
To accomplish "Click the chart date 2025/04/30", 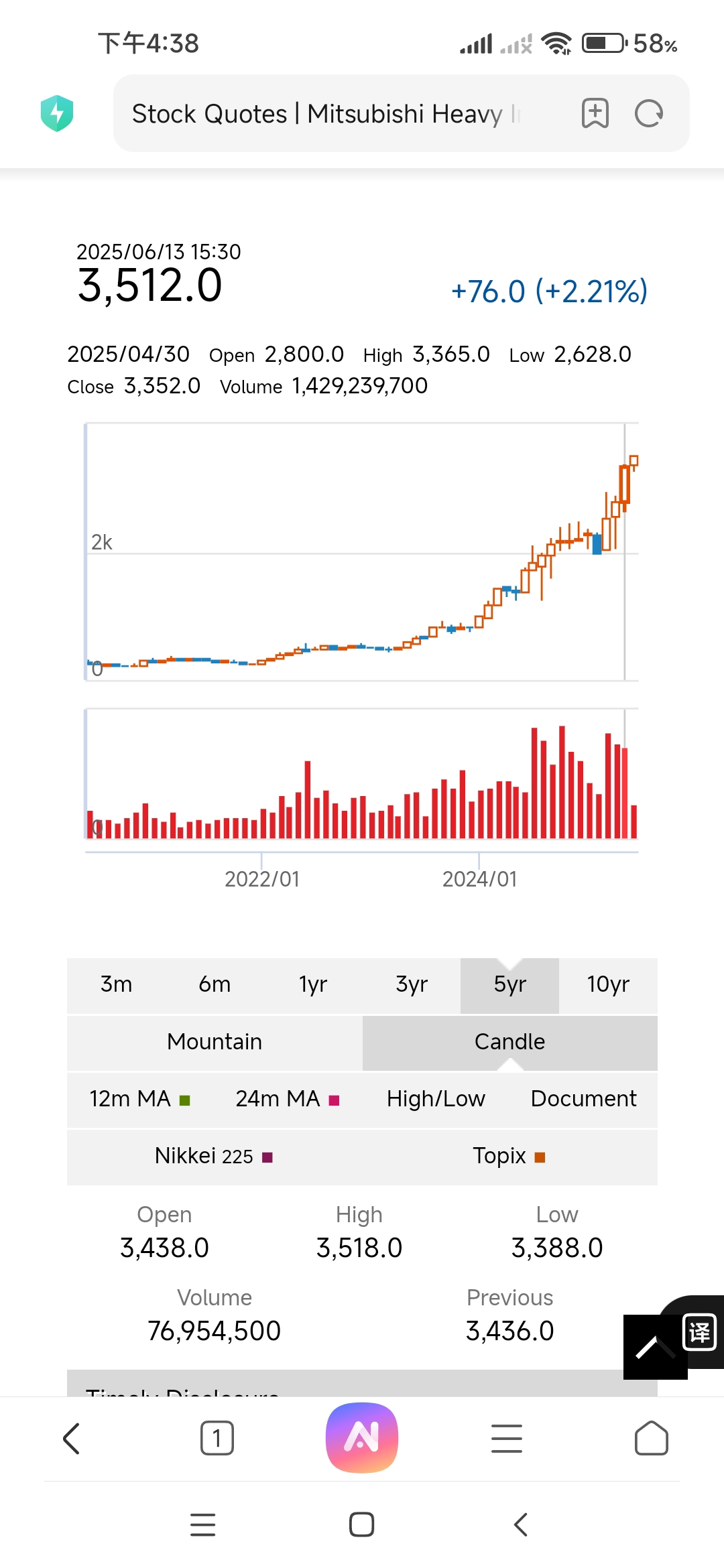I will [128, 354].
